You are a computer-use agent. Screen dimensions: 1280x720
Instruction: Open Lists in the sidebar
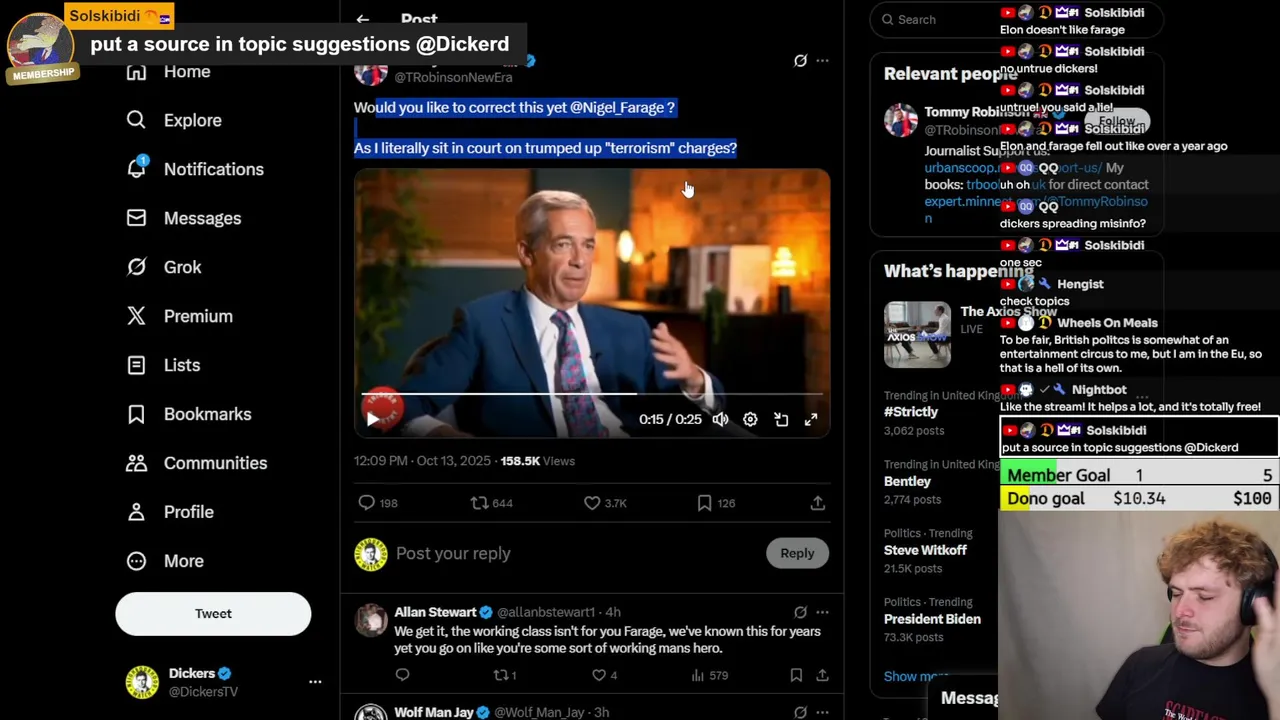[x=163, y=365]
